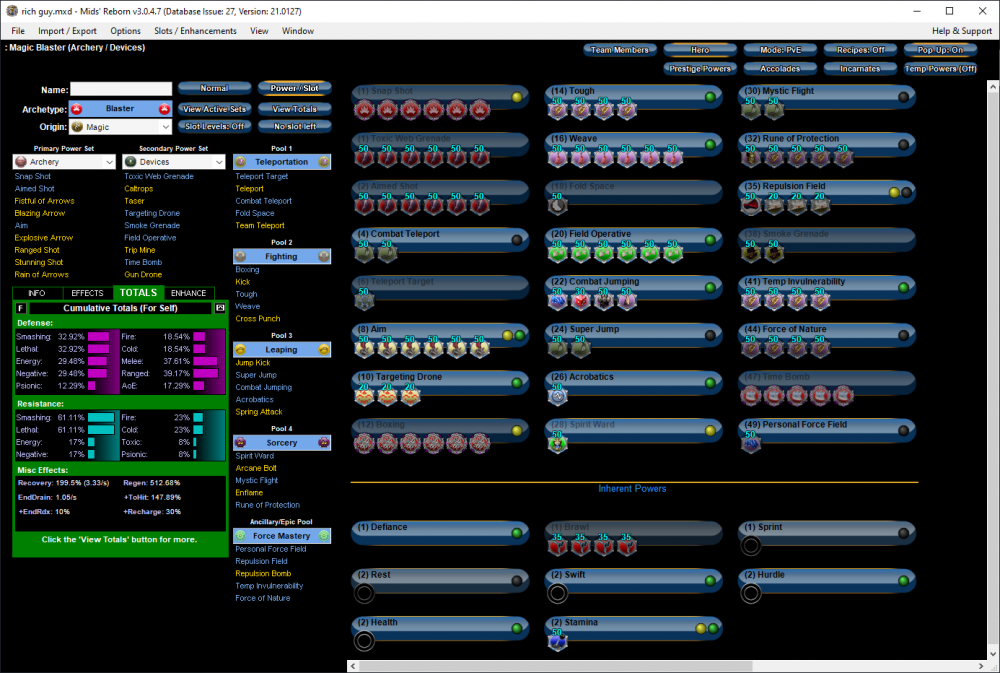
Task: Click the empty enhancement slot under Sprint
Action: tap(750, 546)
